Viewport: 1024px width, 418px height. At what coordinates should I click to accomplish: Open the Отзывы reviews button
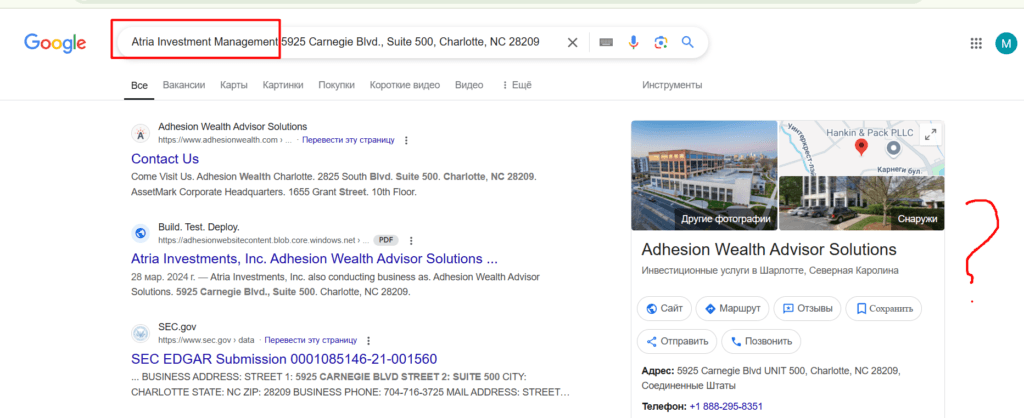pyautogui.click(x=807, y=308)
